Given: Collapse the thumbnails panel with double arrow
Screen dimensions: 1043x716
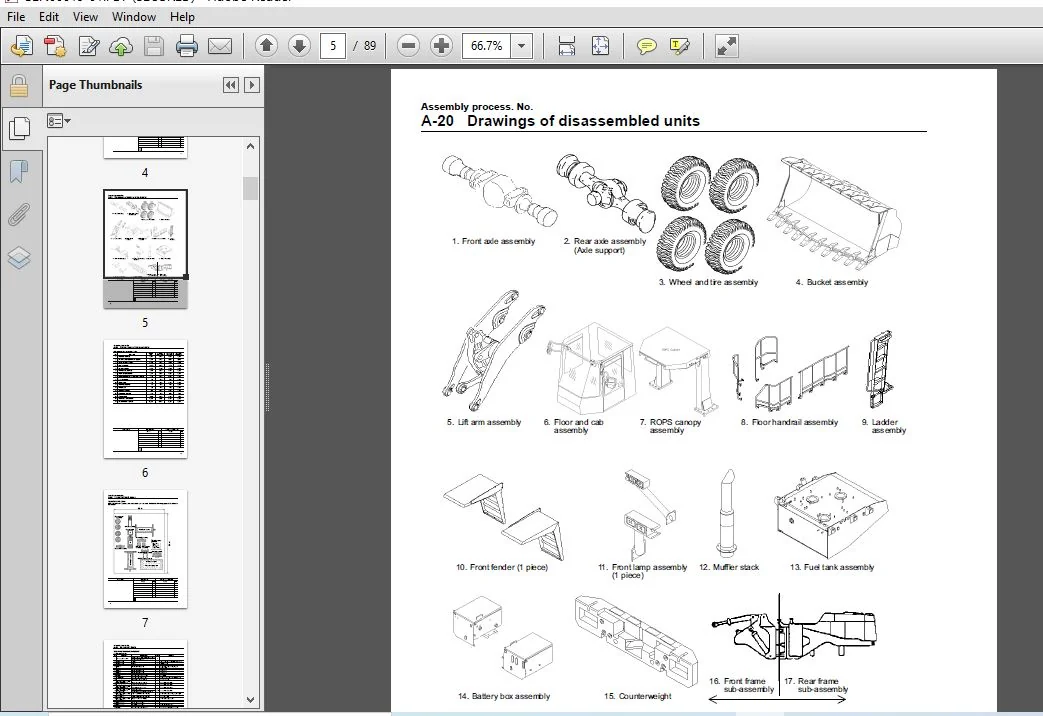Looking at the screenshot, I should [x=230, y=85].
